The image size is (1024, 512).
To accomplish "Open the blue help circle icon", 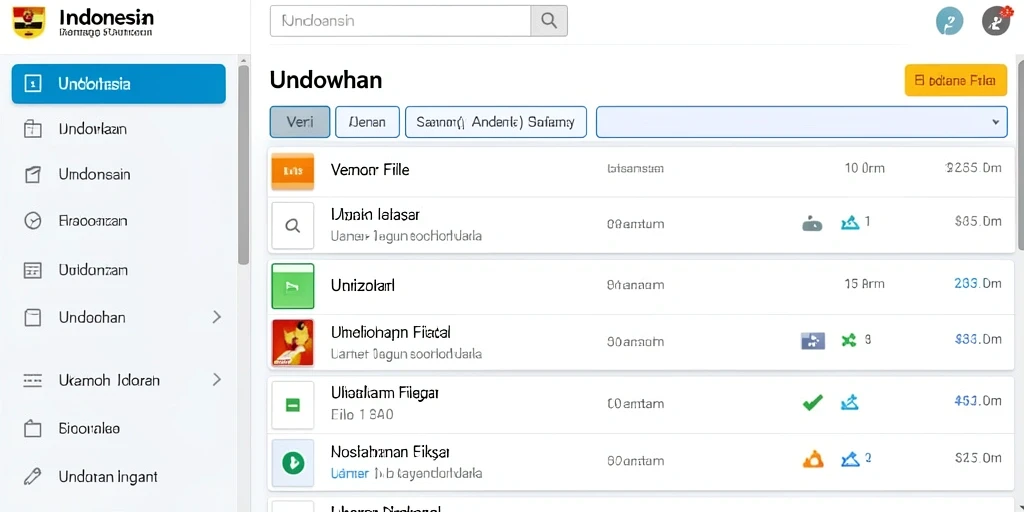I will (x=950, y=22).
